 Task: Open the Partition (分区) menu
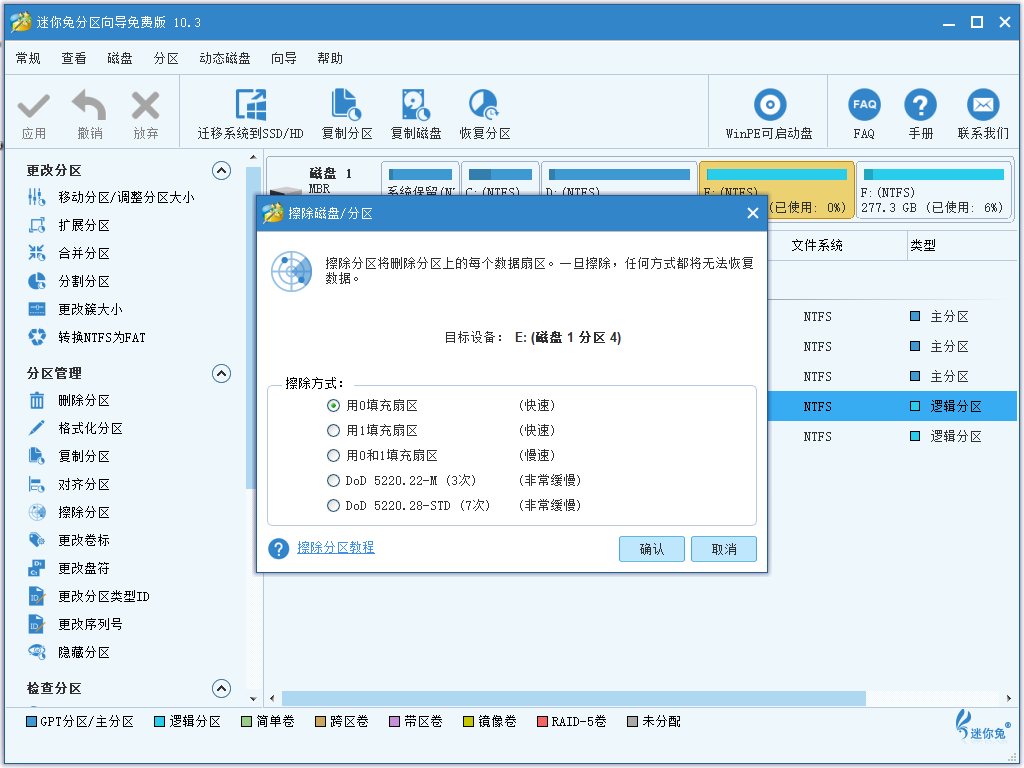166,59
